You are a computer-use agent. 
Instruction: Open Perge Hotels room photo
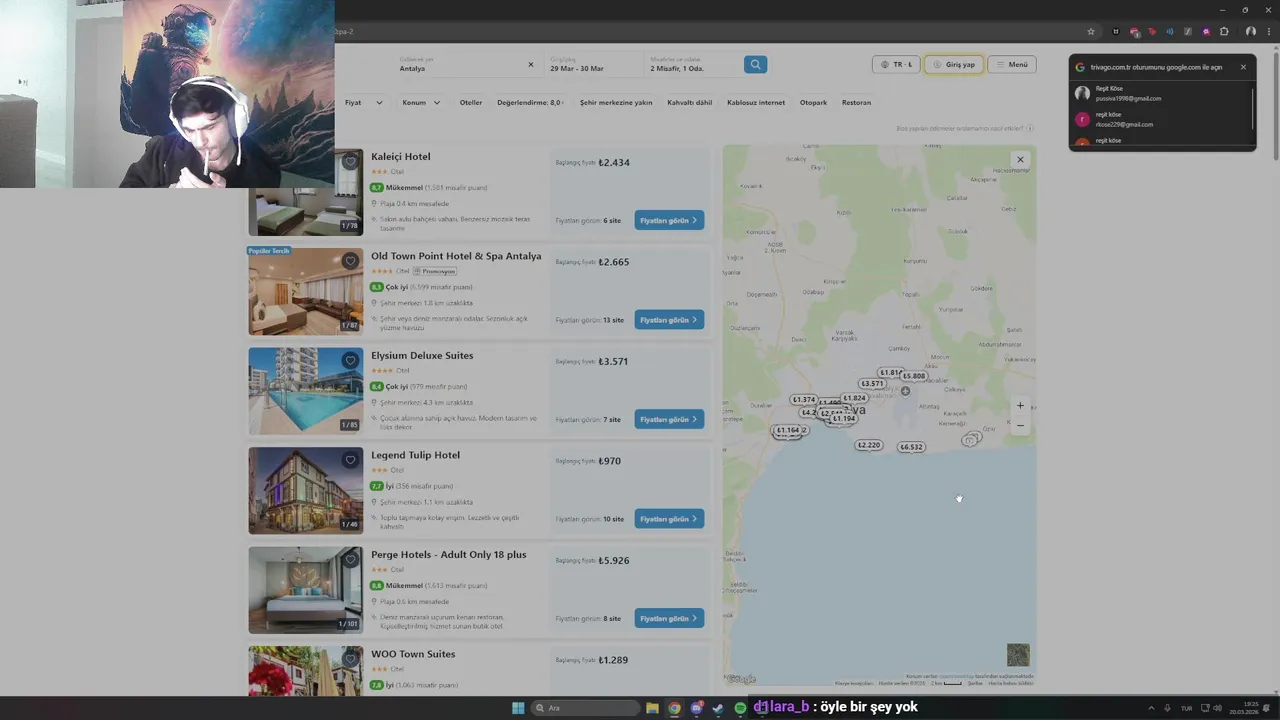pos(306,590)
